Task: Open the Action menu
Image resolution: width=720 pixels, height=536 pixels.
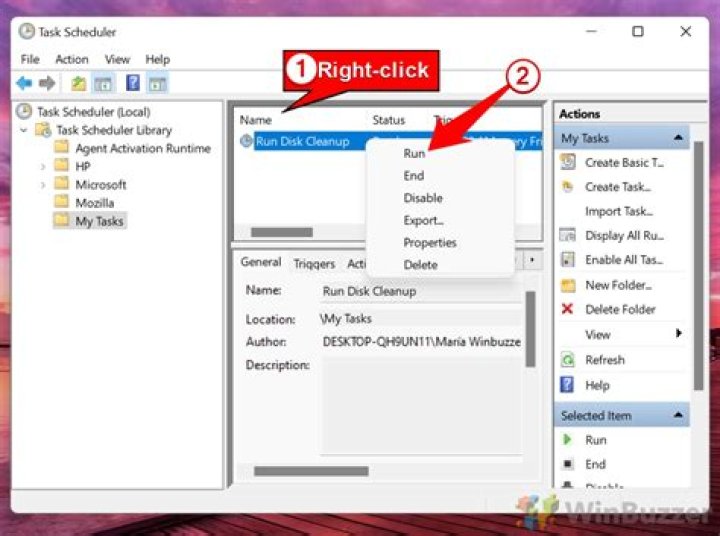Action: (x=72, y=59)
